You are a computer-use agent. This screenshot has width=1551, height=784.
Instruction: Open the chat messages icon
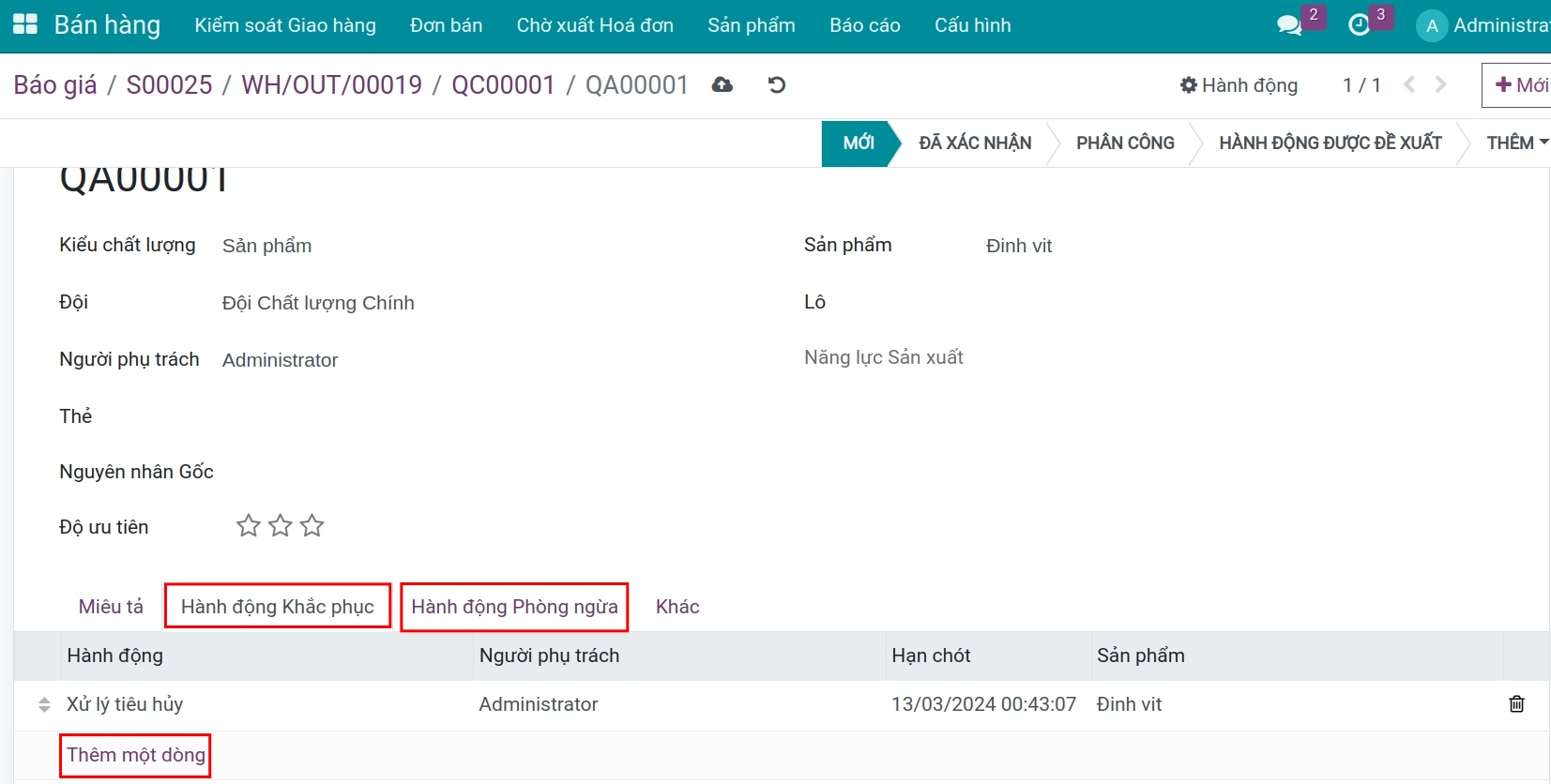tap(1290, 25)
